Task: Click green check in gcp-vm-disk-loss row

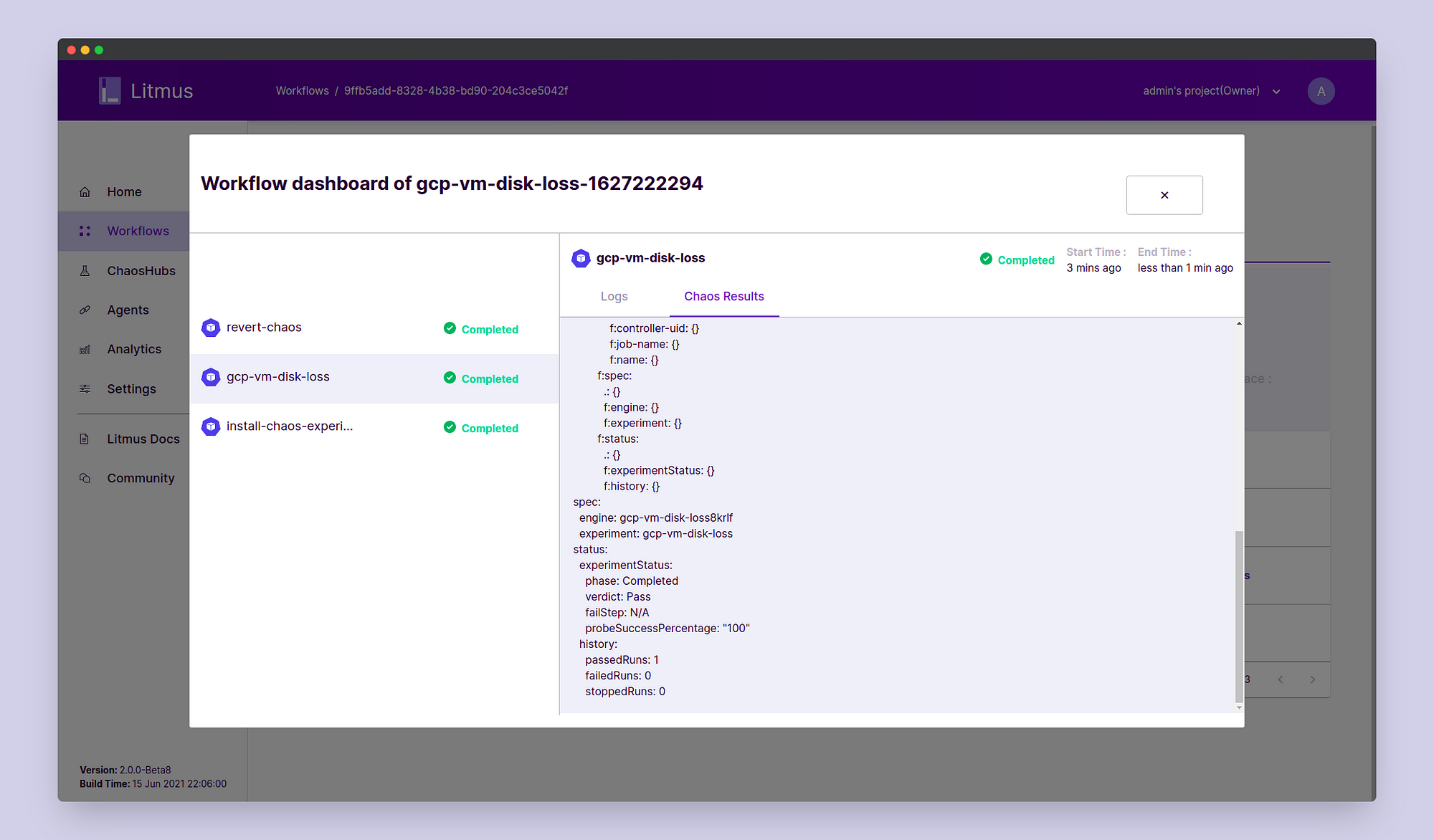Action: 450,378
